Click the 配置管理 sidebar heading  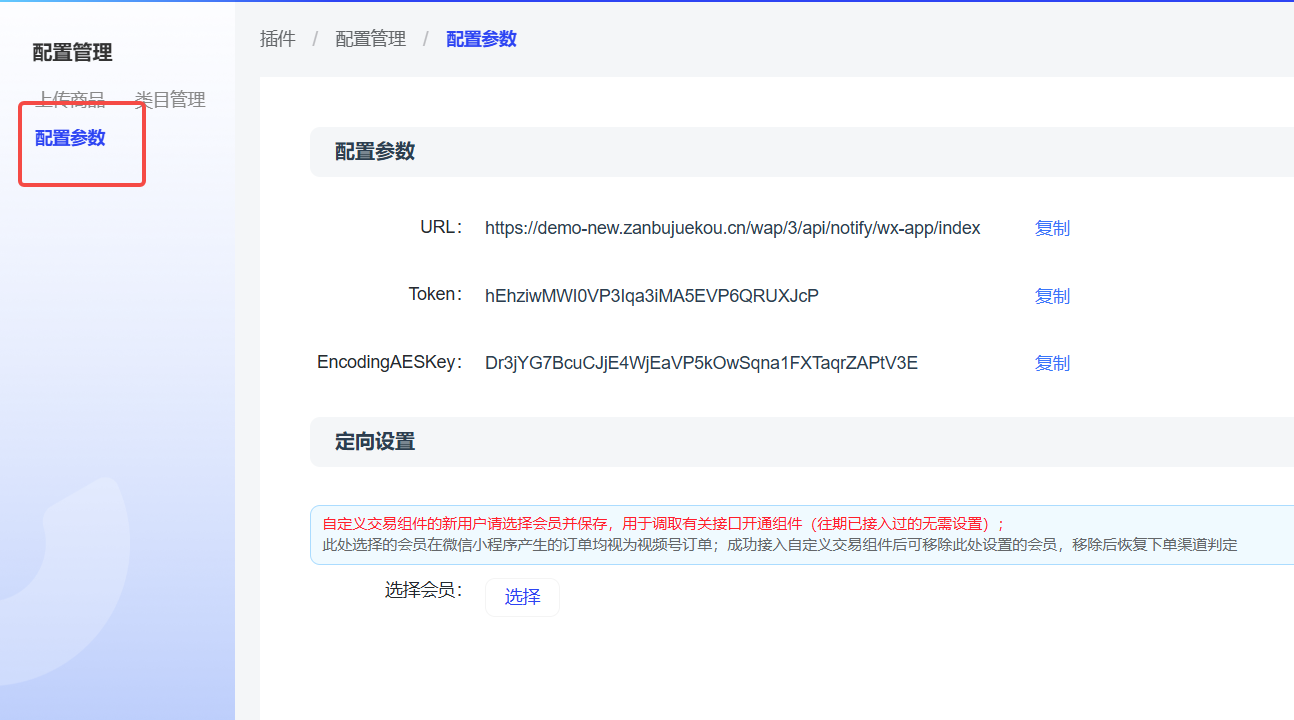72,52
